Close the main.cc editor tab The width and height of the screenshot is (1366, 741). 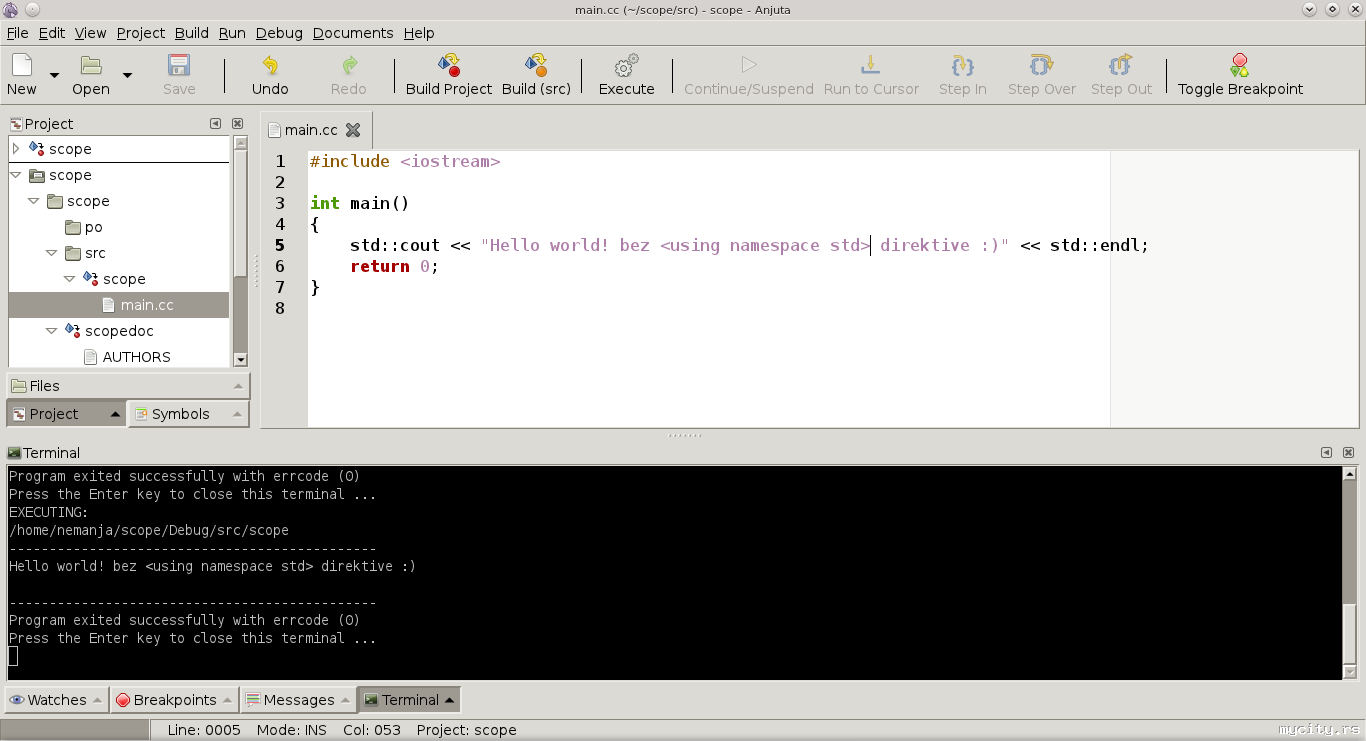click(353, 130)
